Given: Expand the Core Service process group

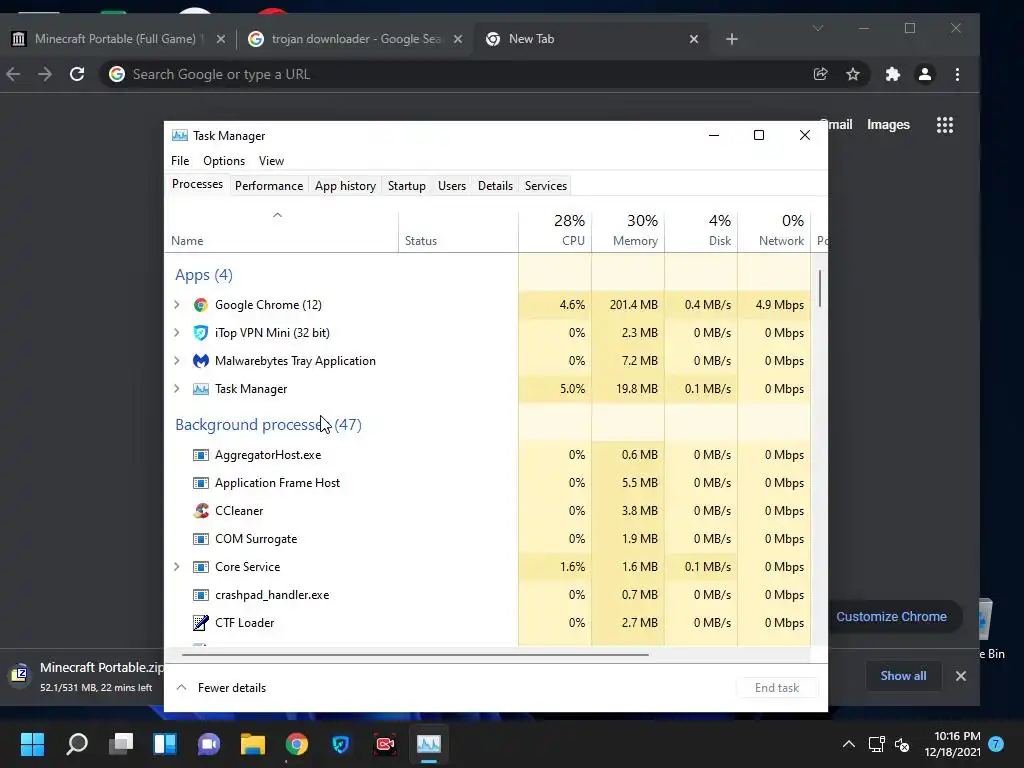Looking at the screenshot, I should click(x=176, y=568).
